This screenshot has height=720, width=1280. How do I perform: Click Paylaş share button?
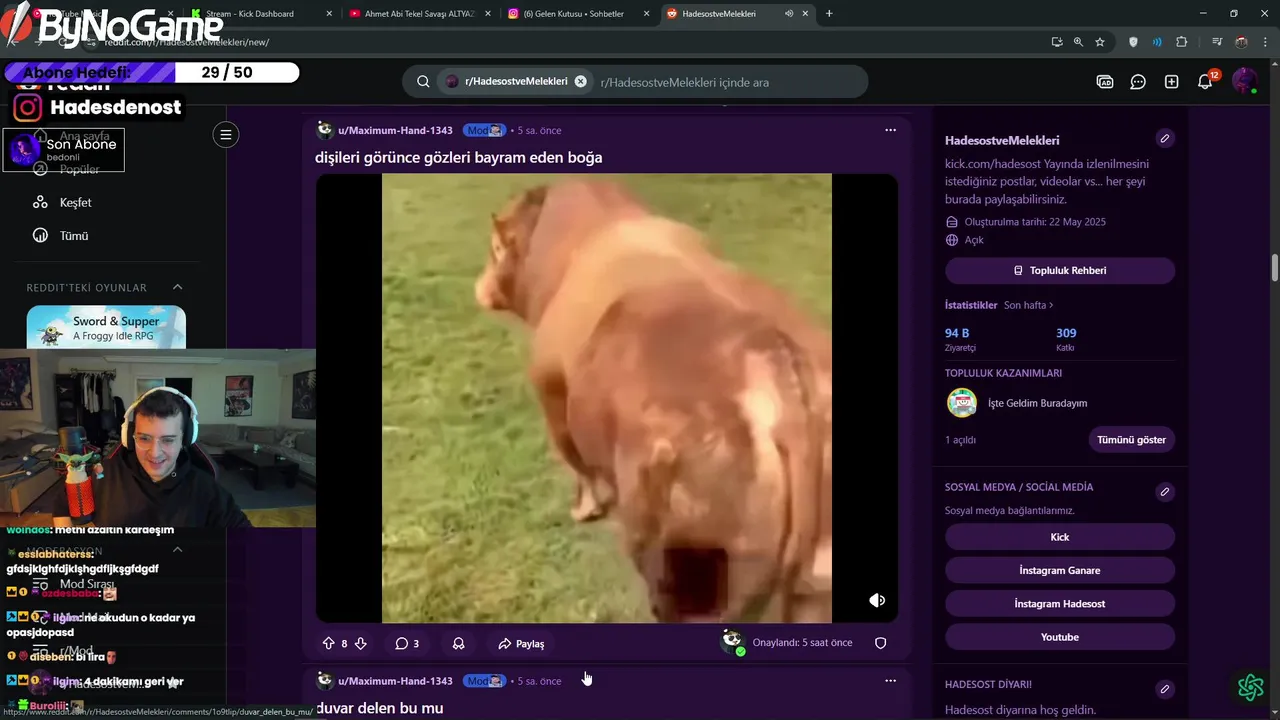pyautogui.click(x=521, y=644)
